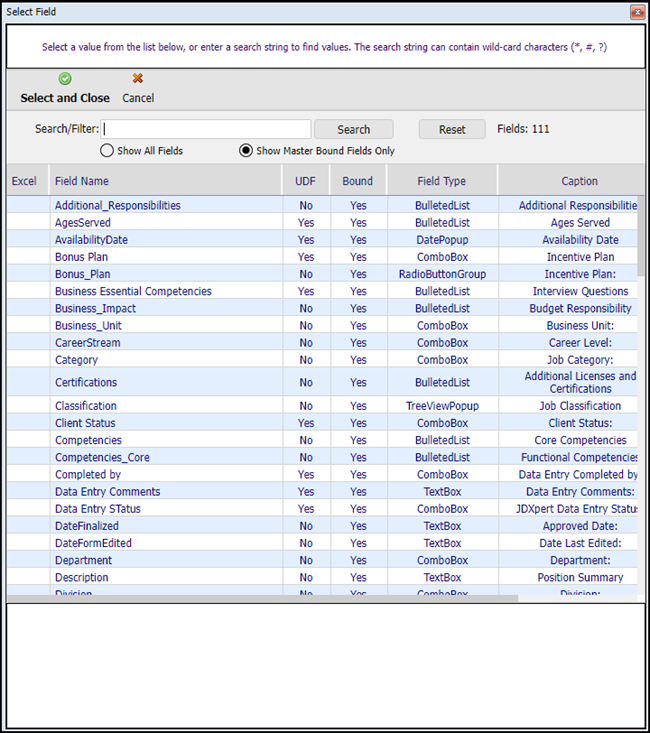Click the Cancel label
The width and height of the screenshot is (650, 733).
pyautogui.click(x=138, y=98)
